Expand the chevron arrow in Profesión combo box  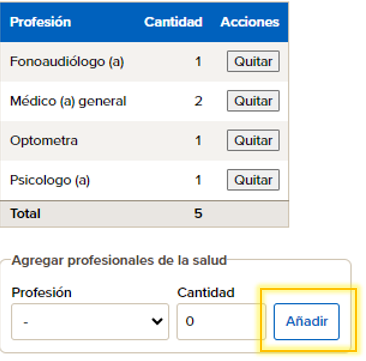[x=157, y=321]
